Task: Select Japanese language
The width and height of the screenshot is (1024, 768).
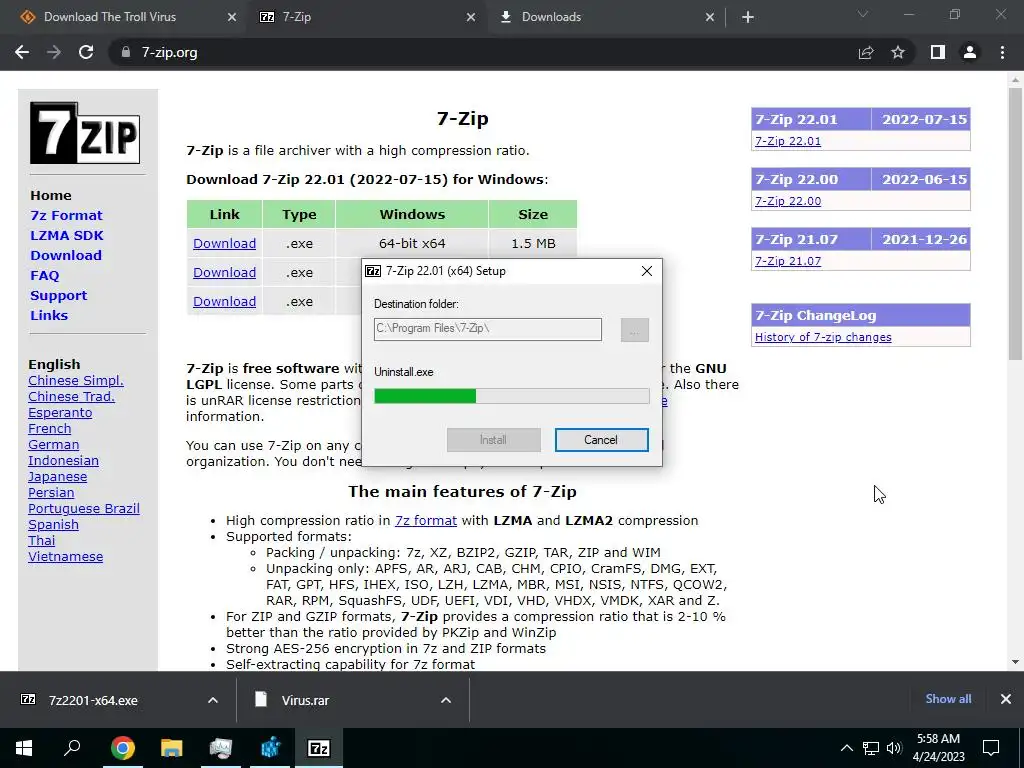Action: coord(57,477)
